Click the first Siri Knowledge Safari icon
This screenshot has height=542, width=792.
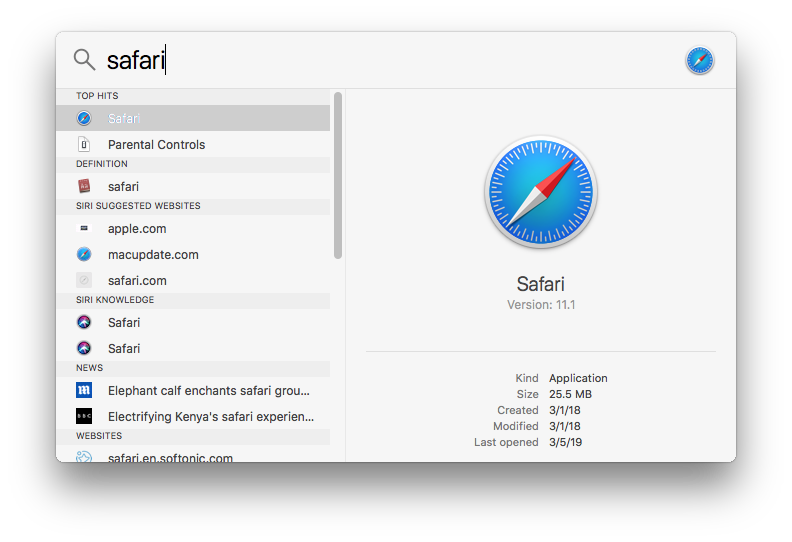(84, 323)
